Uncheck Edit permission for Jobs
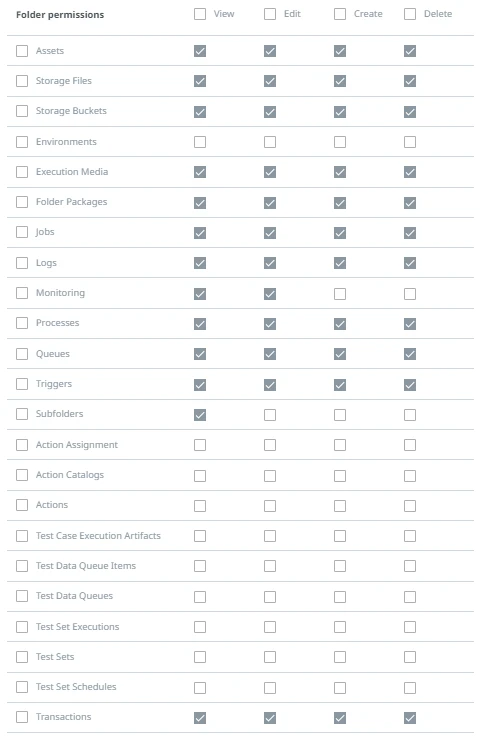This screenshot has width=492, height=745. click(x=270, y=233)
